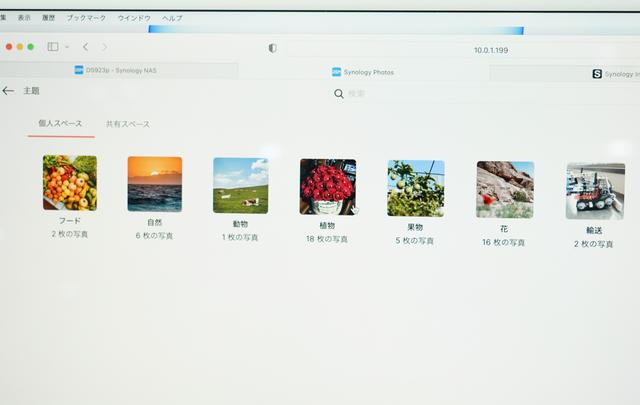The width and height of the screenshot is (640, 405).
Task: Click the フード category label
Action: [70, 221]
